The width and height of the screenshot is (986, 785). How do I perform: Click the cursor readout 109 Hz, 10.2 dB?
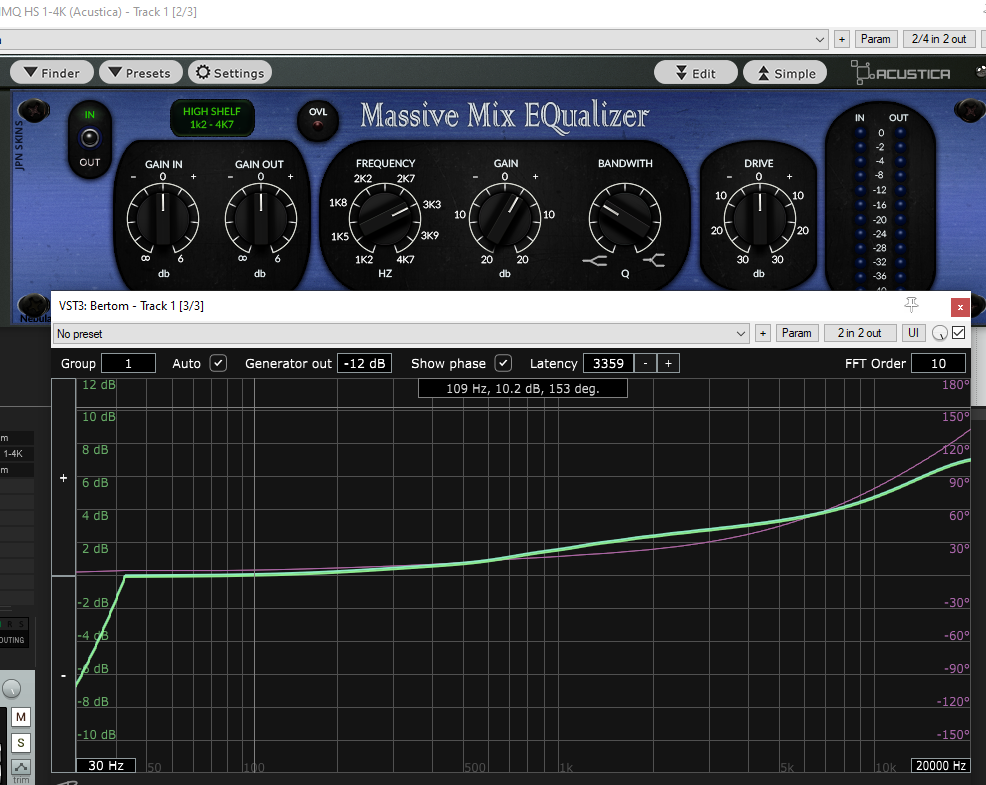pyautogui.click(x=523, y=389)
